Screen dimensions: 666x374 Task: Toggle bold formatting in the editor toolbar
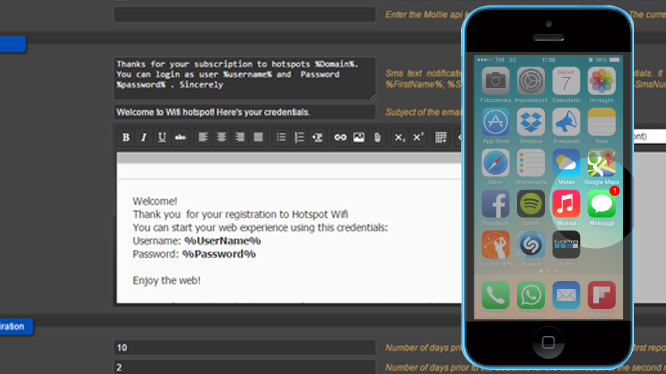pyautogui.click(x=126, y=137)
